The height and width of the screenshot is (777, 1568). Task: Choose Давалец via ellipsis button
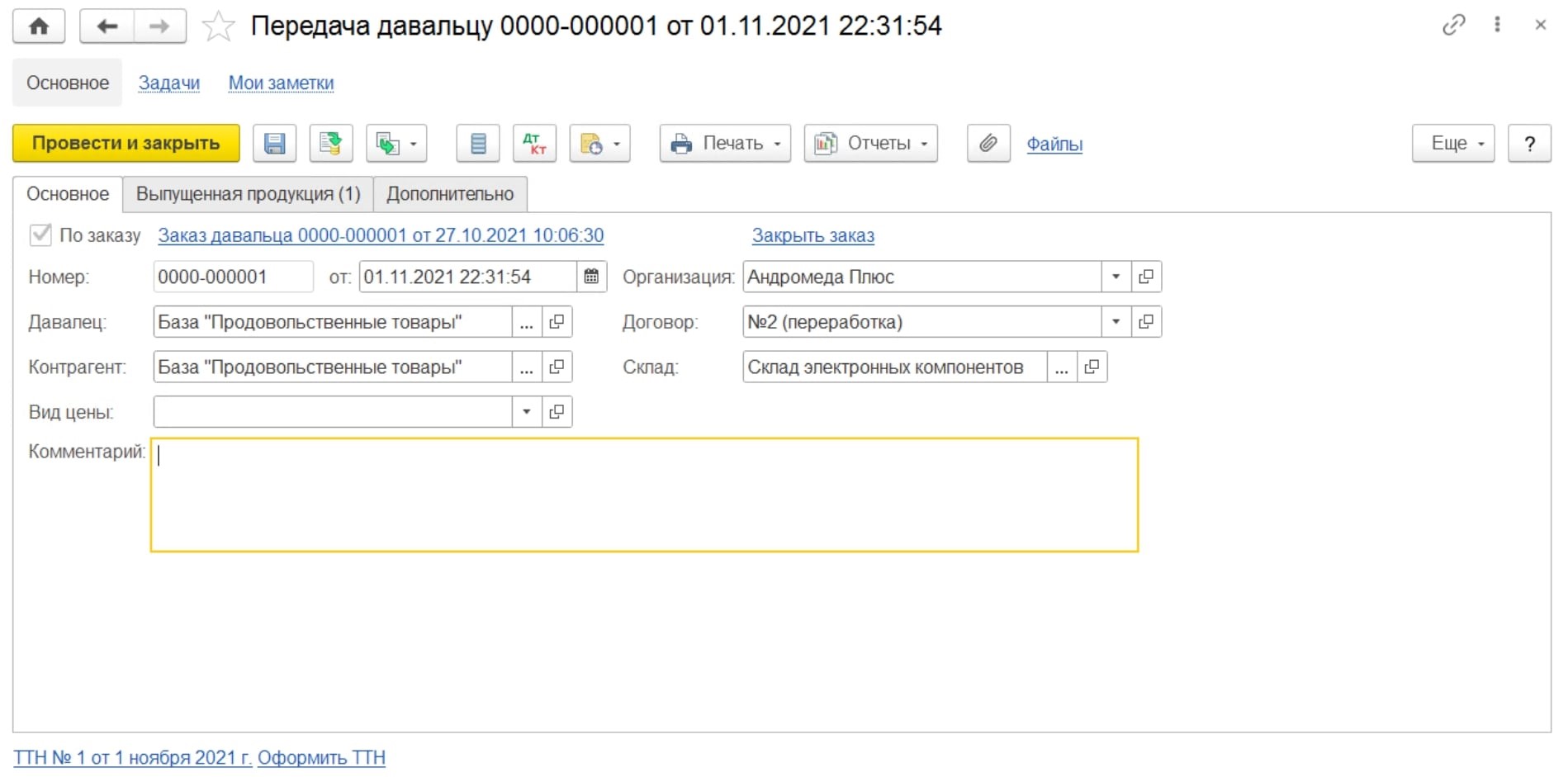click(x=527, y=322)
